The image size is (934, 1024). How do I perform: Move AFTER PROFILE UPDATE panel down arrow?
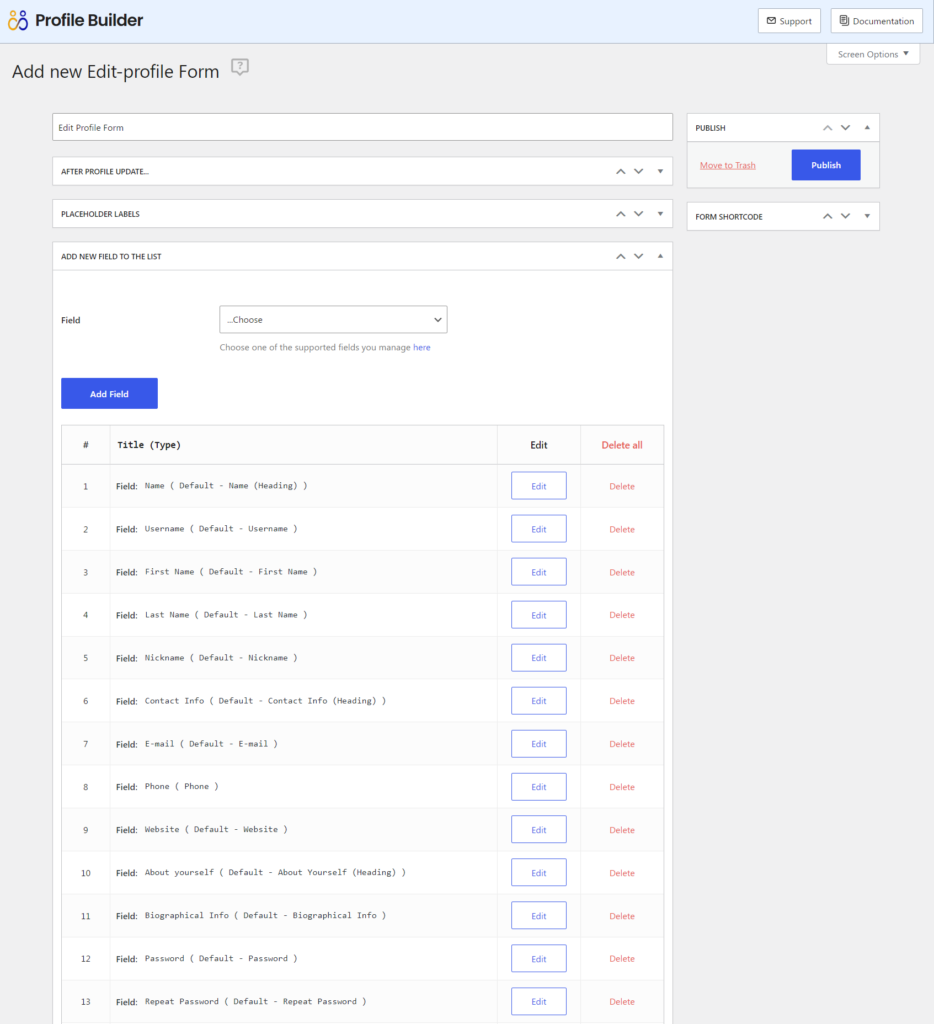point(638,171)
